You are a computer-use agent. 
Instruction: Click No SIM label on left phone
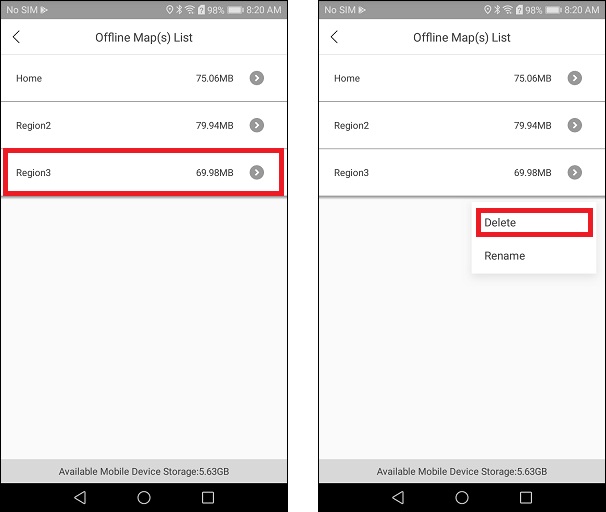click(x=22, y=10)
